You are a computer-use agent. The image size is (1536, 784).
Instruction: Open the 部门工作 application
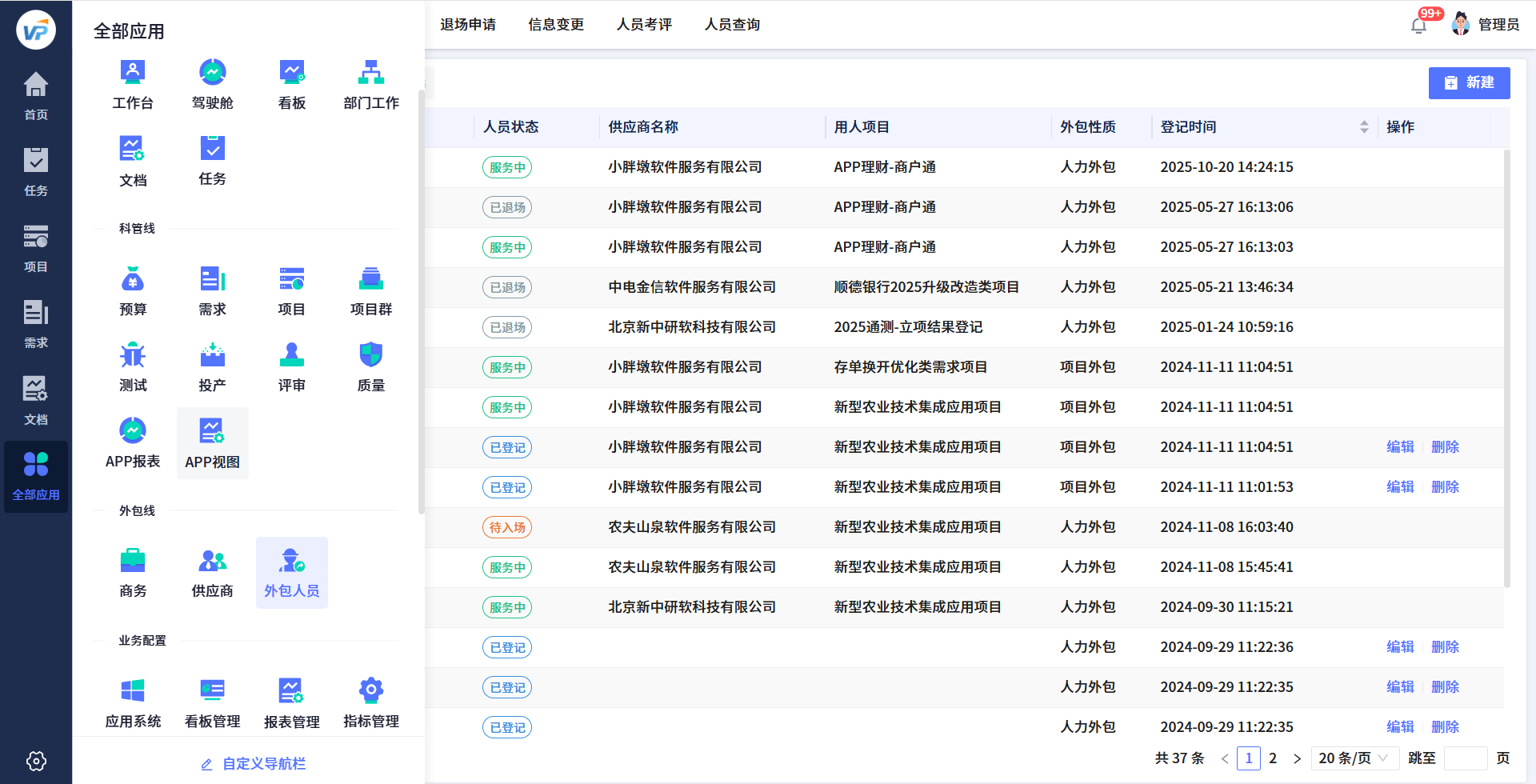[370, 82]
